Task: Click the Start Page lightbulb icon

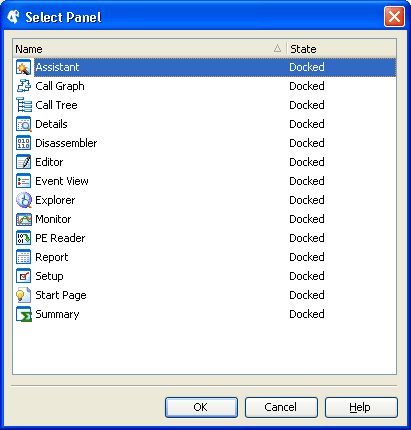Action: coord(24,295)
